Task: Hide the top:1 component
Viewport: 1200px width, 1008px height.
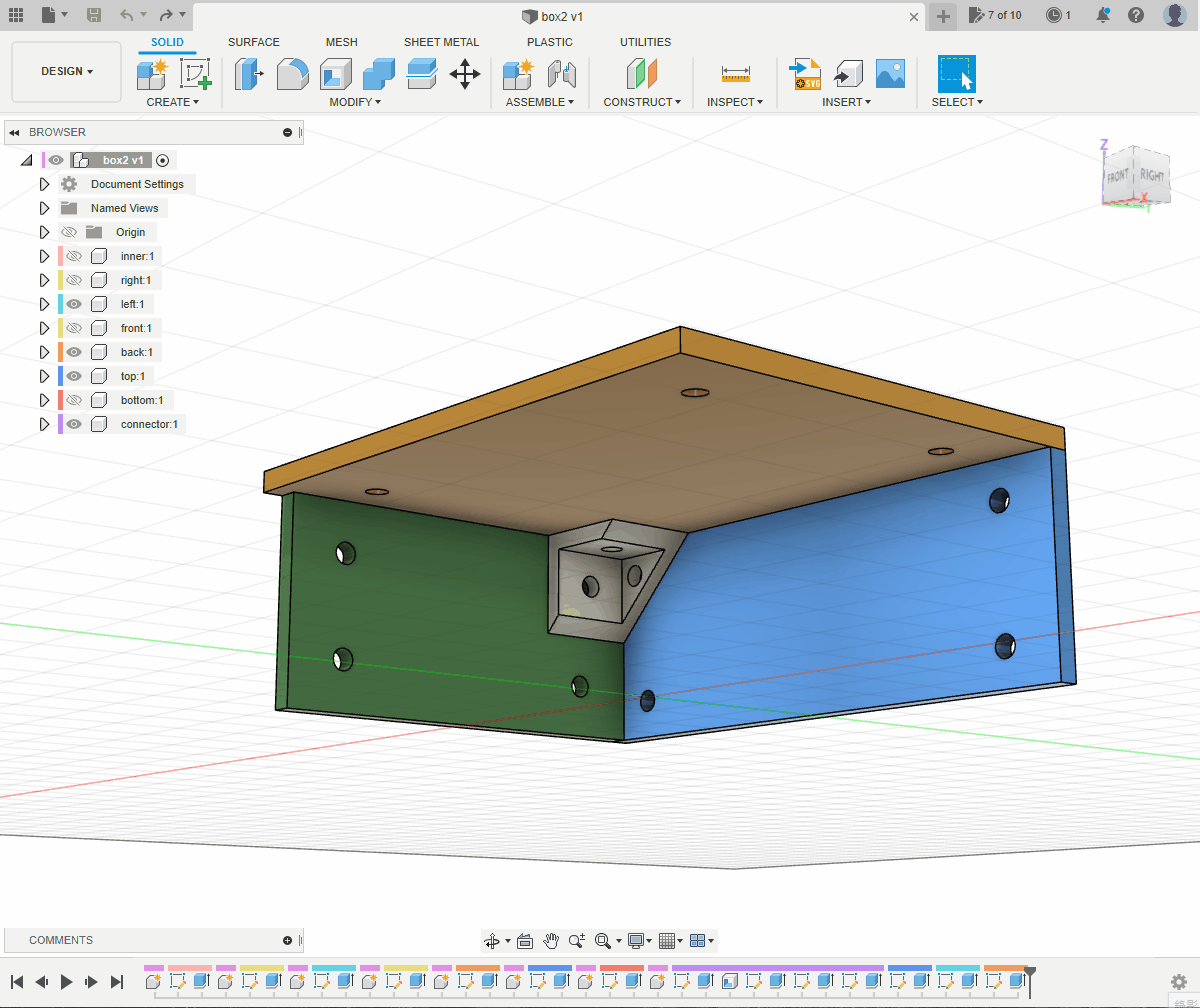Action: click(x=74, y=376)
